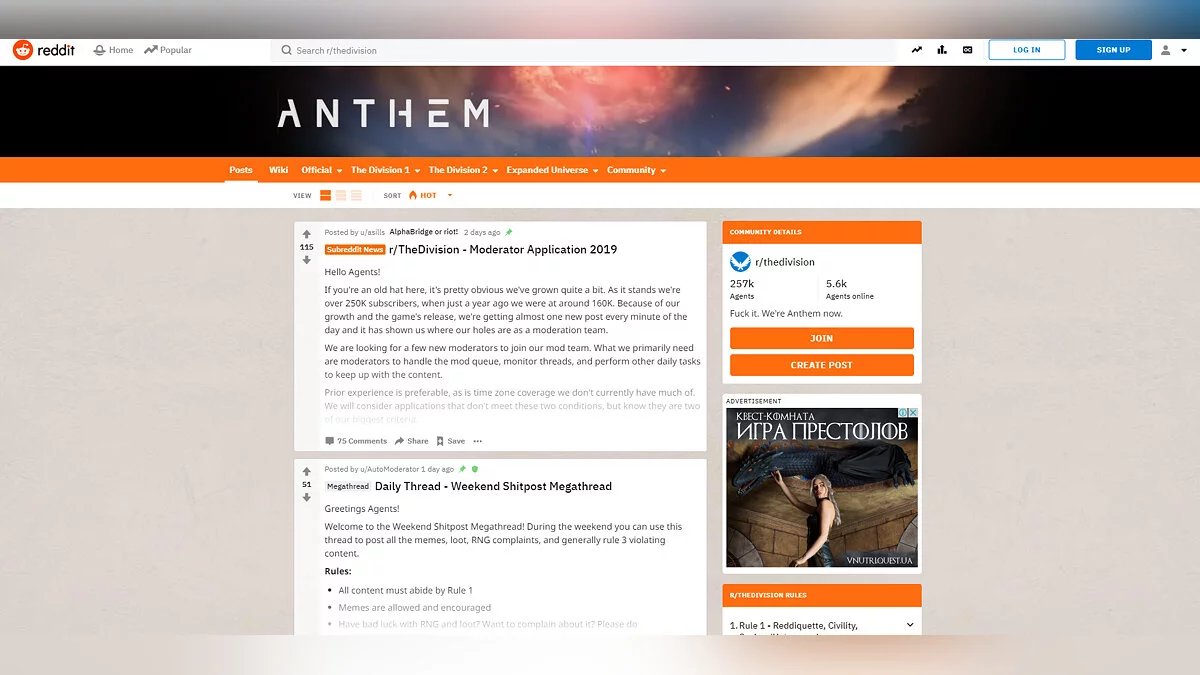Select the classic view layout toggle
The height and width of the screenshot is (675, 1200).
point(340,196)
